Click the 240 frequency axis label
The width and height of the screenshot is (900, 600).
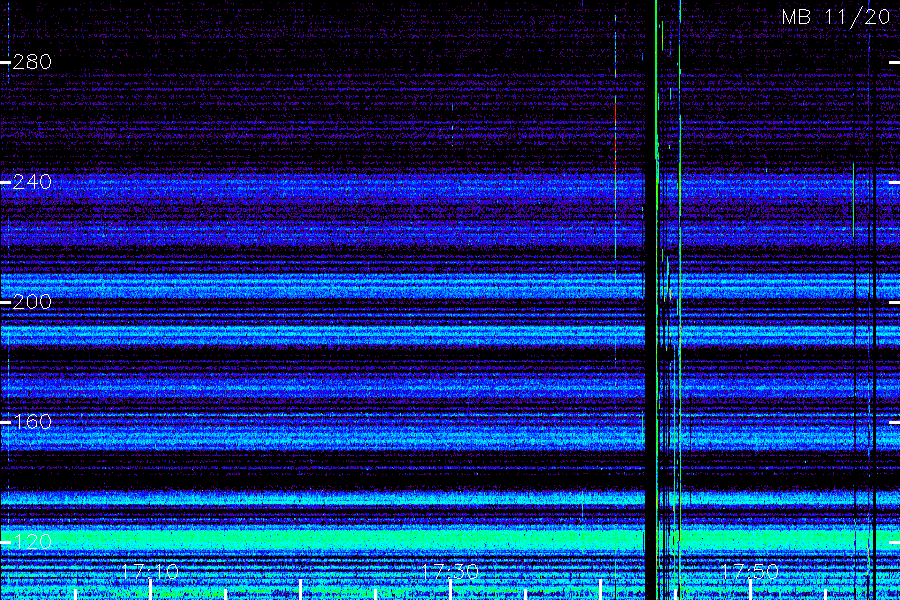coord(32,182)
